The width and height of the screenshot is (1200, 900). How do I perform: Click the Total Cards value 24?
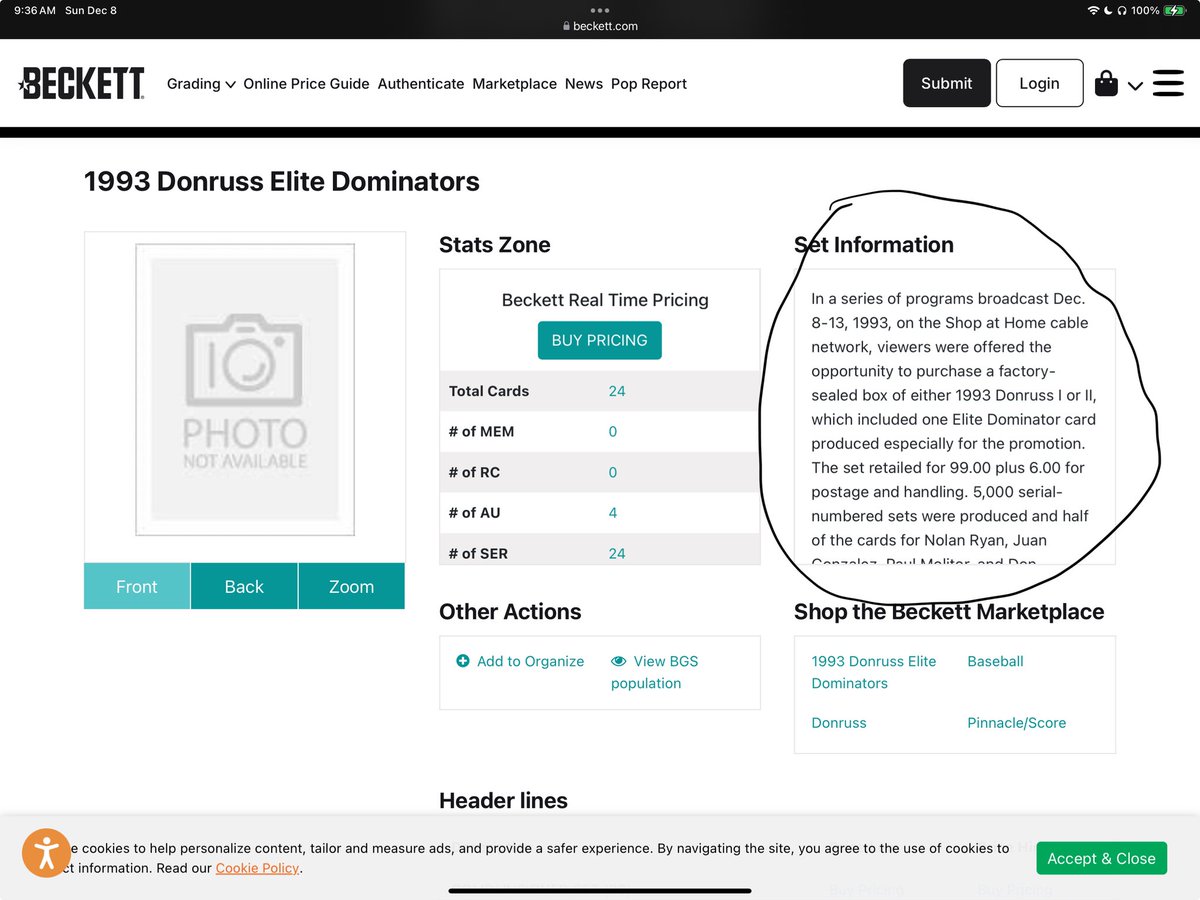pos(617,391)
